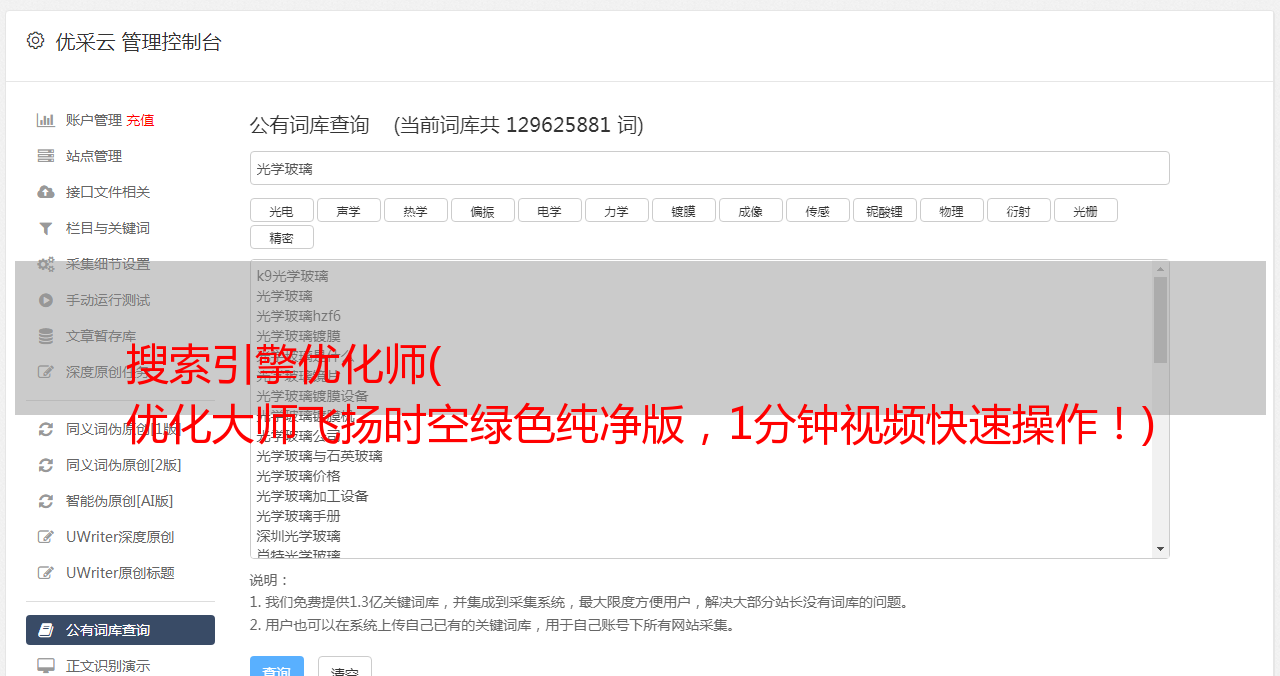This screenshot has width=1280, height=676.
Task: Open 同义词伪原创[2版] page
Action: click(124, 465)
